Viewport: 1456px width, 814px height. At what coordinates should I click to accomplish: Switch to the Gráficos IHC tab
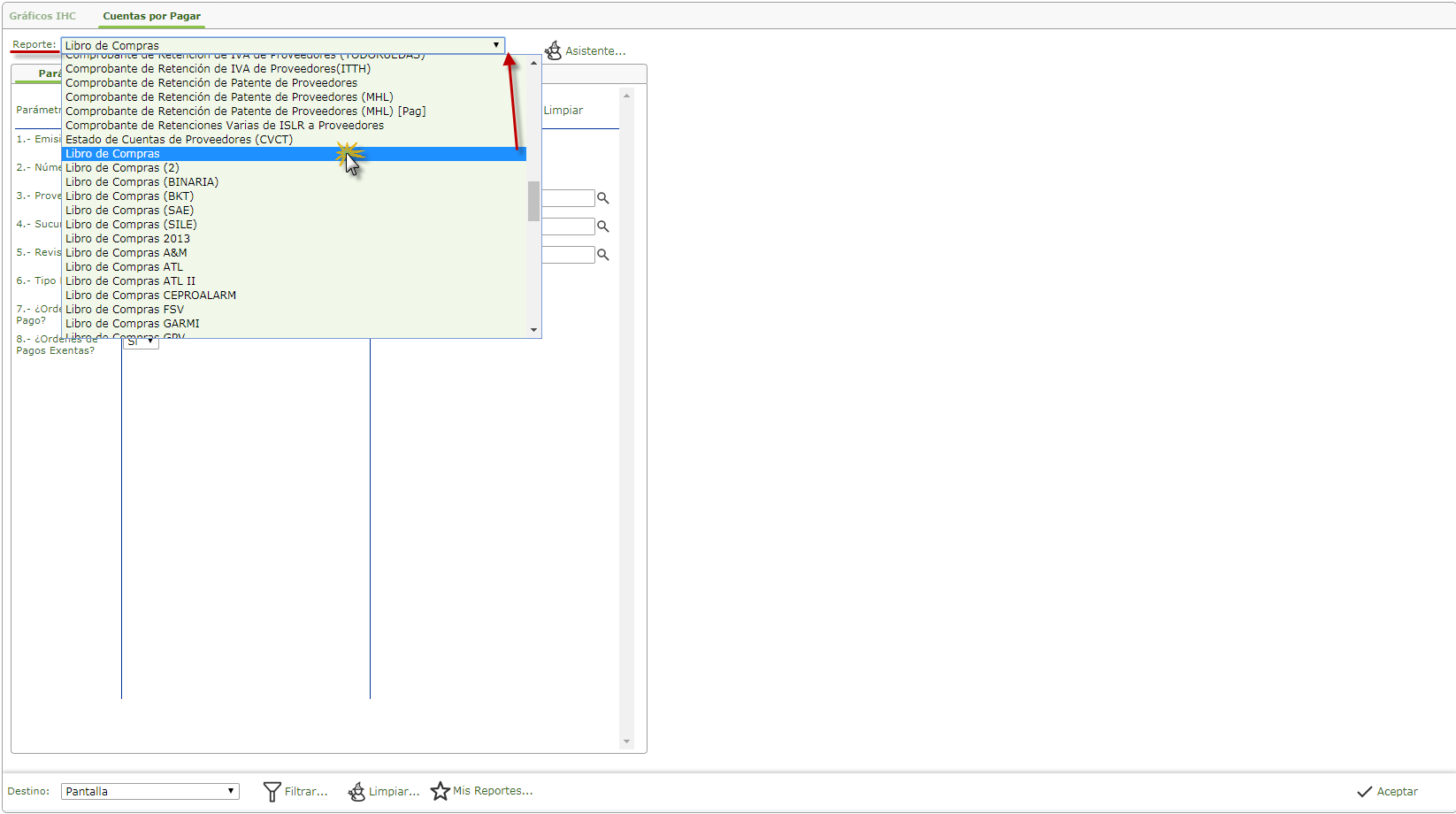pos(42,16)
